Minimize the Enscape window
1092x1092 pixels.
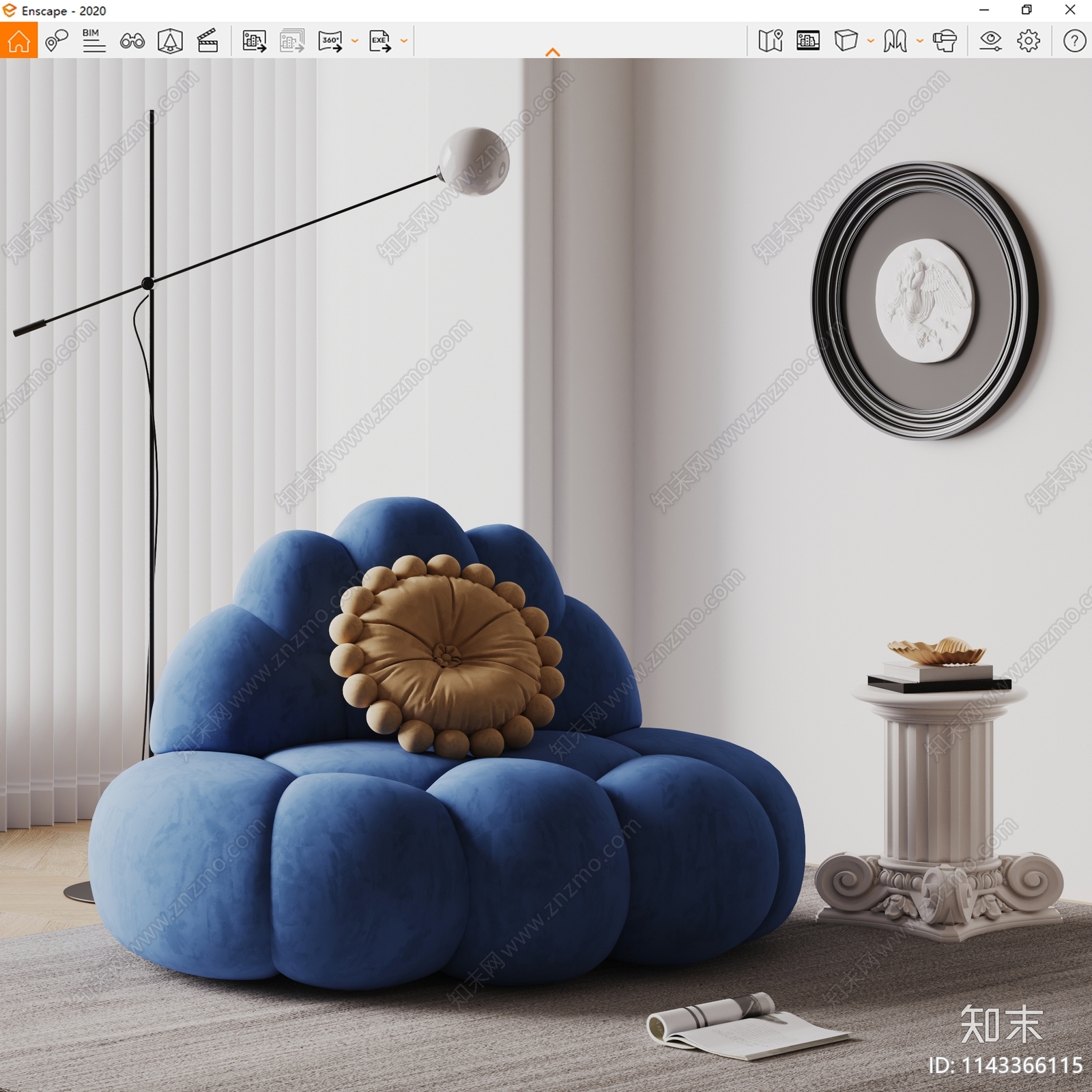tap(984, 10)
